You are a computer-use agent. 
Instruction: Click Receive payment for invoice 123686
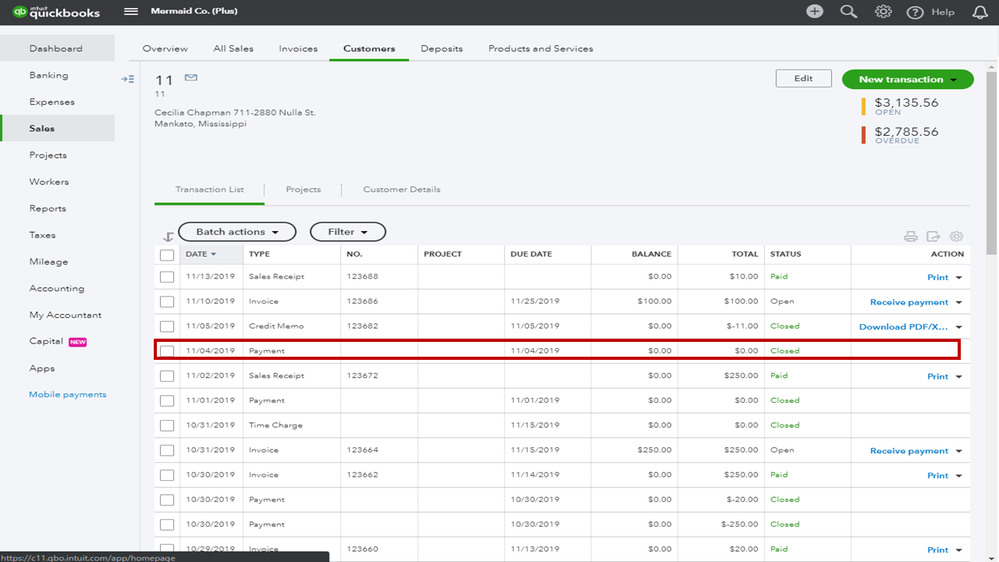[x=908, y=302]
